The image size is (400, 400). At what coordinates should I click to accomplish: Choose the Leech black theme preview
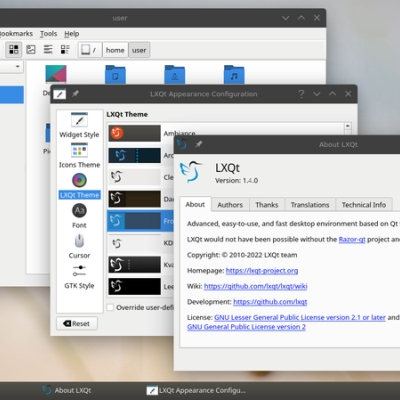134,287
